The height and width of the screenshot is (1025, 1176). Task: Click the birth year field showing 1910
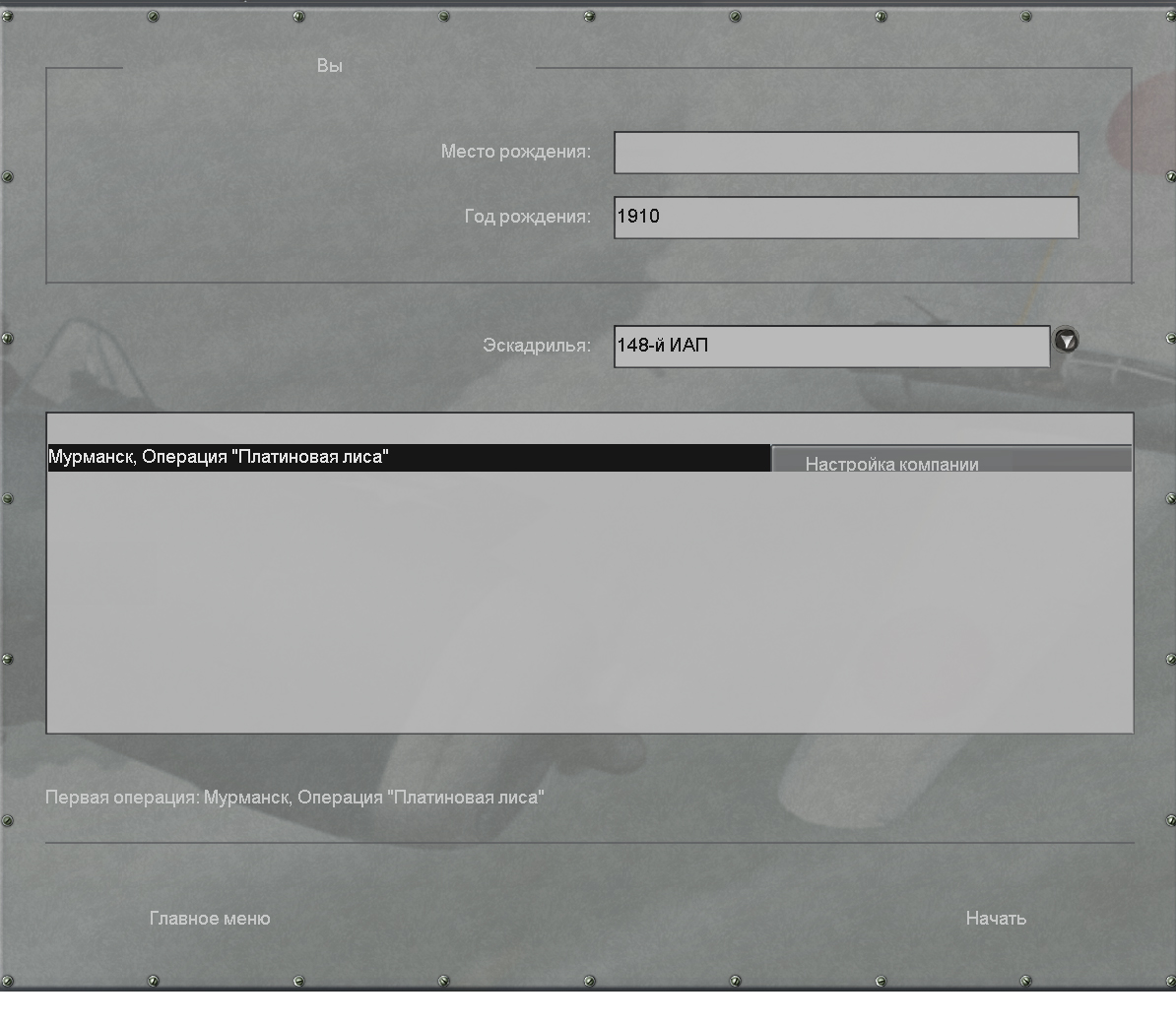point(846,218)
